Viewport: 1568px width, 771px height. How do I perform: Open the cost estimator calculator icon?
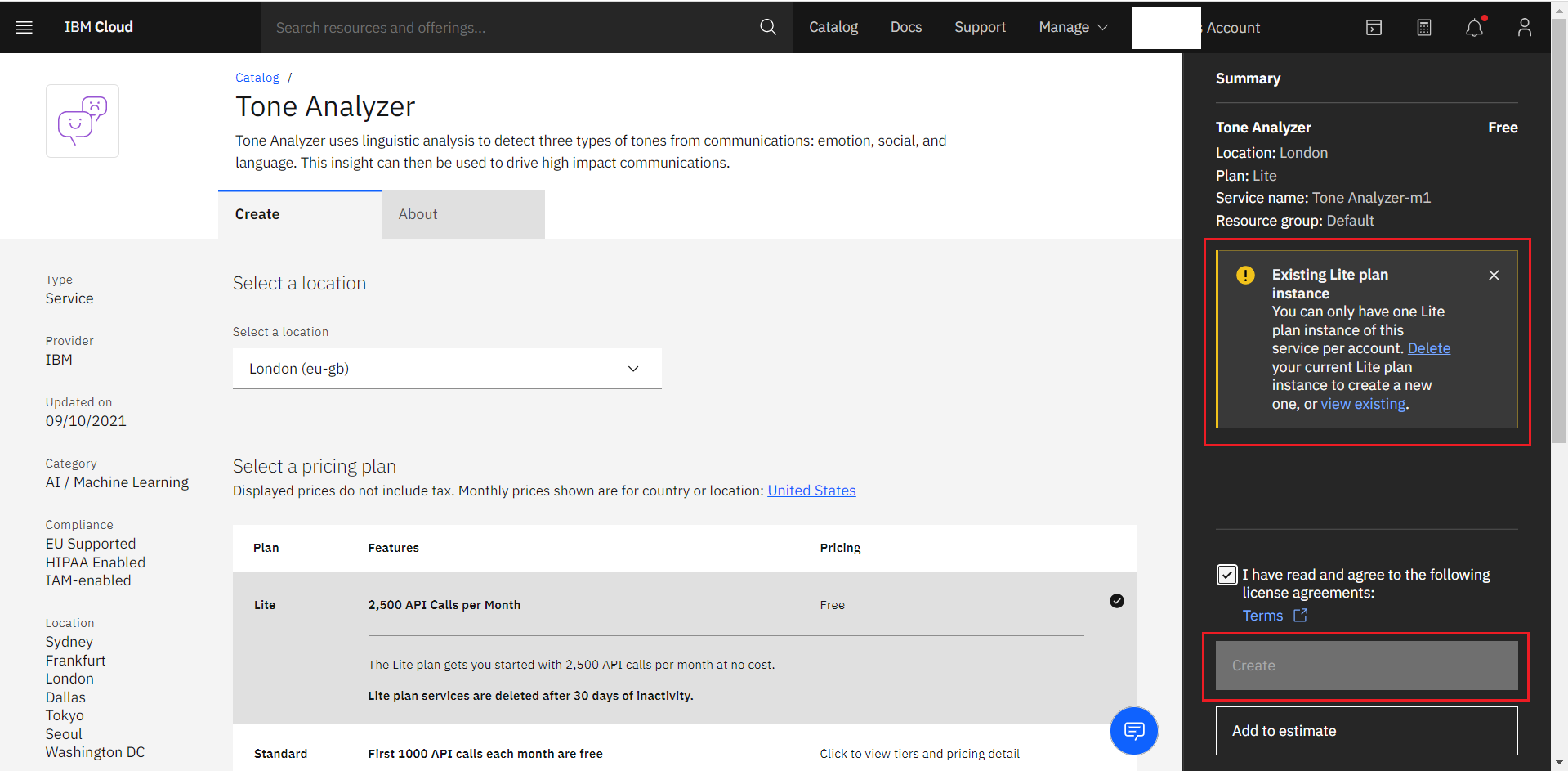[1424, 27]
